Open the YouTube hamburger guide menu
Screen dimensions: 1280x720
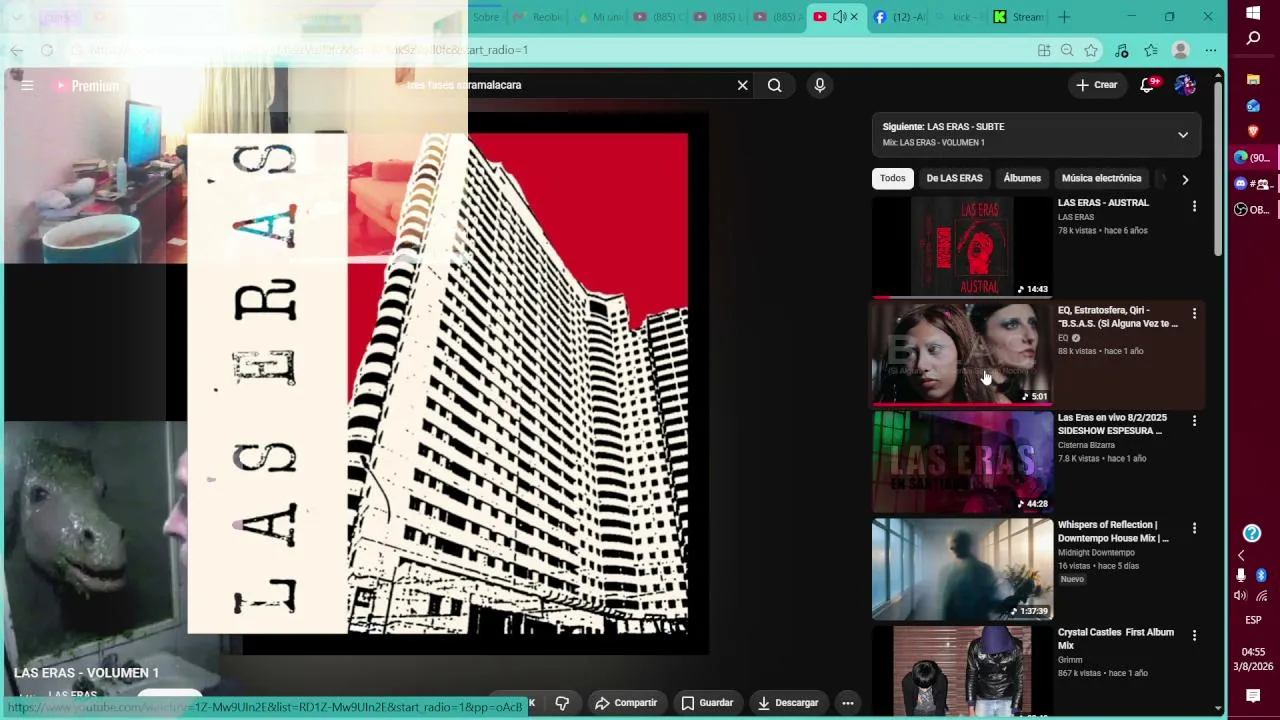[27, 86]
